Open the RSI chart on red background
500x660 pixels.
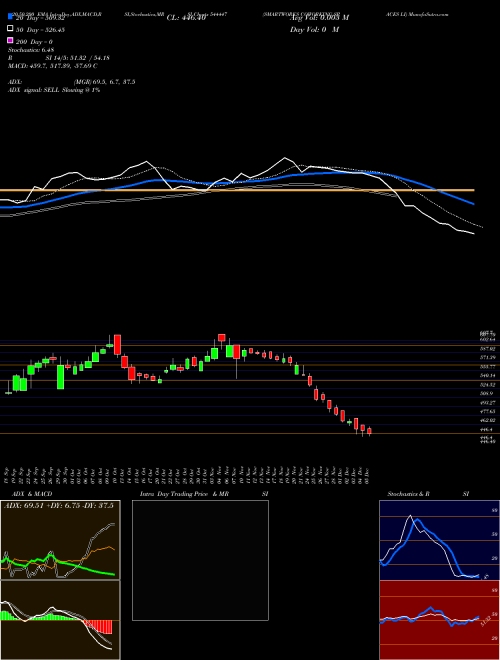[439, 620]
